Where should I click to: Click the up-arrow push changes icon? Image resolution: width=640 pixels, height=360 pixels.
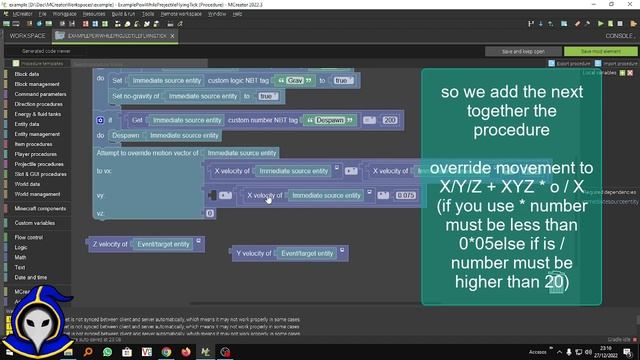551,24
